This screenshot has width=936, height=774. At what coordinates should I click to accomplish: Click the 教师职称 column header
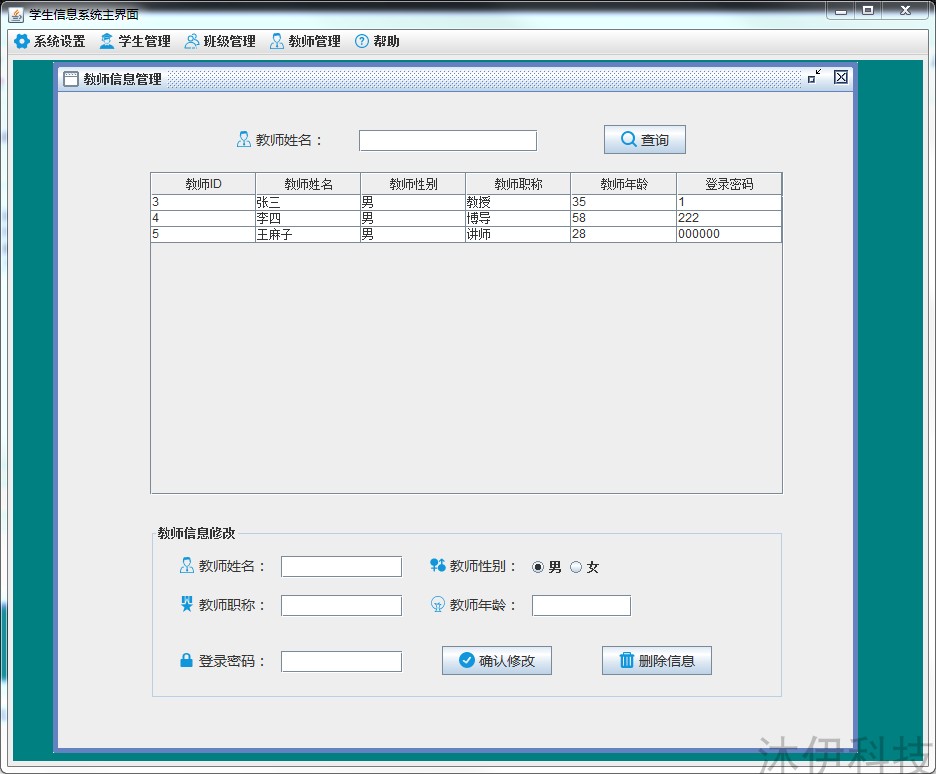[518, 184]
